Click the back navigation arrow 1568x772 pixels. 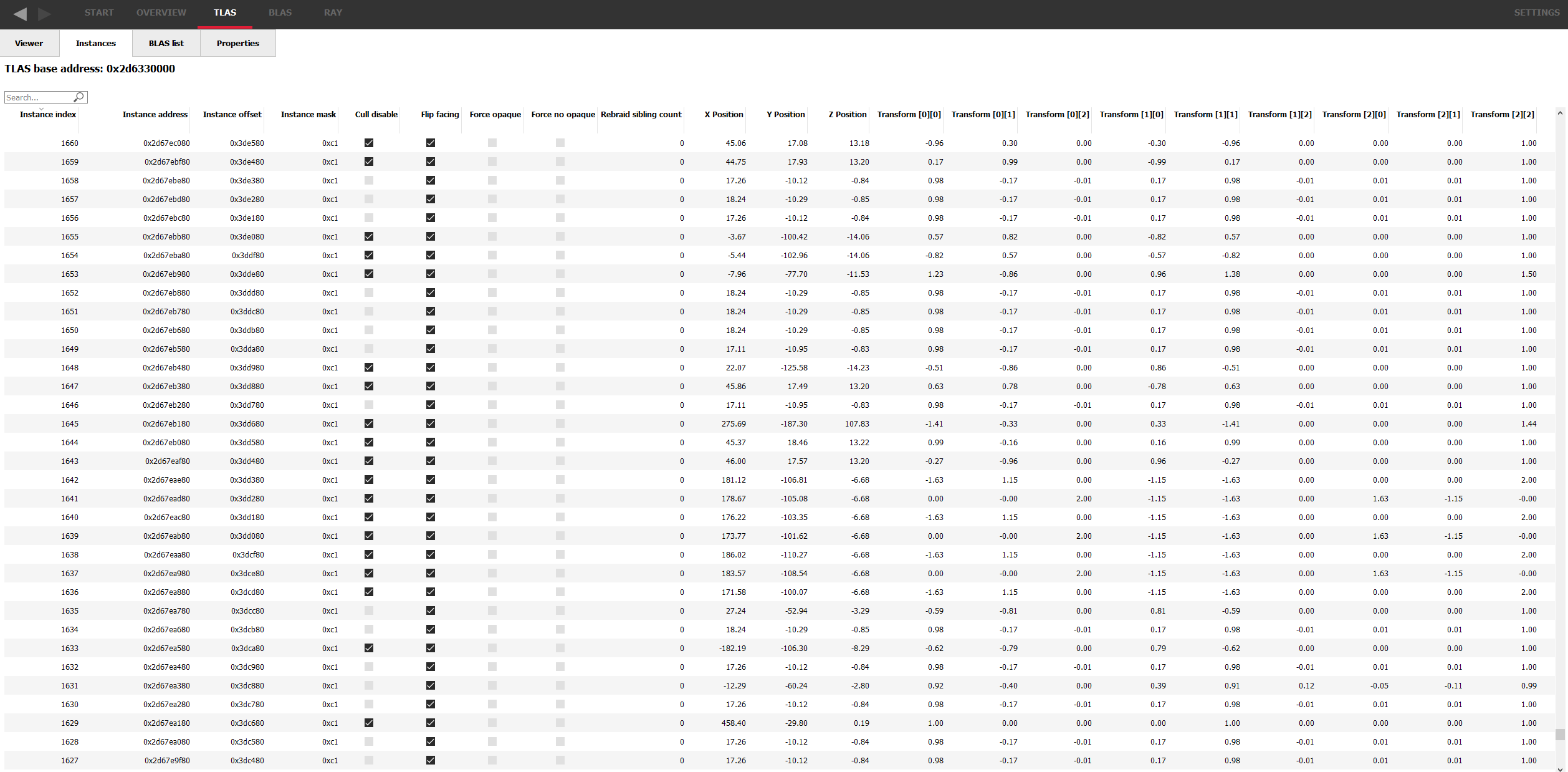coord(21,12)
